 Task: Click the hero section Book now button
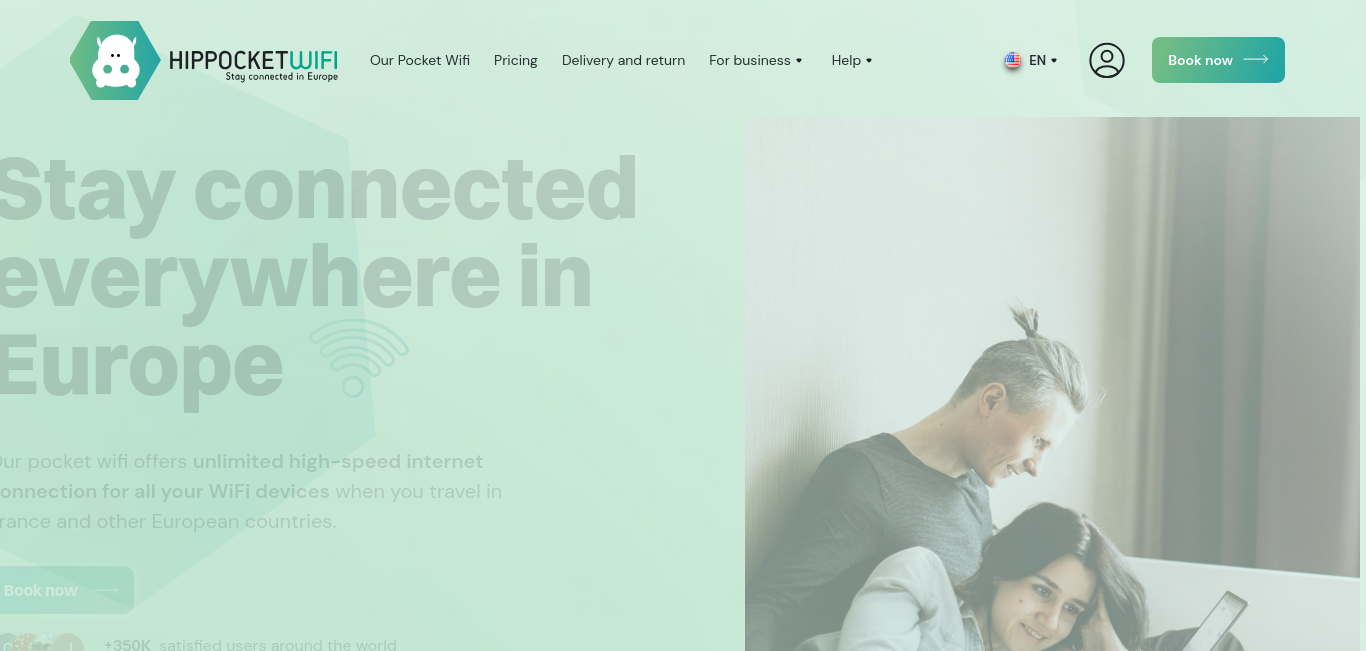click(62, 590)
